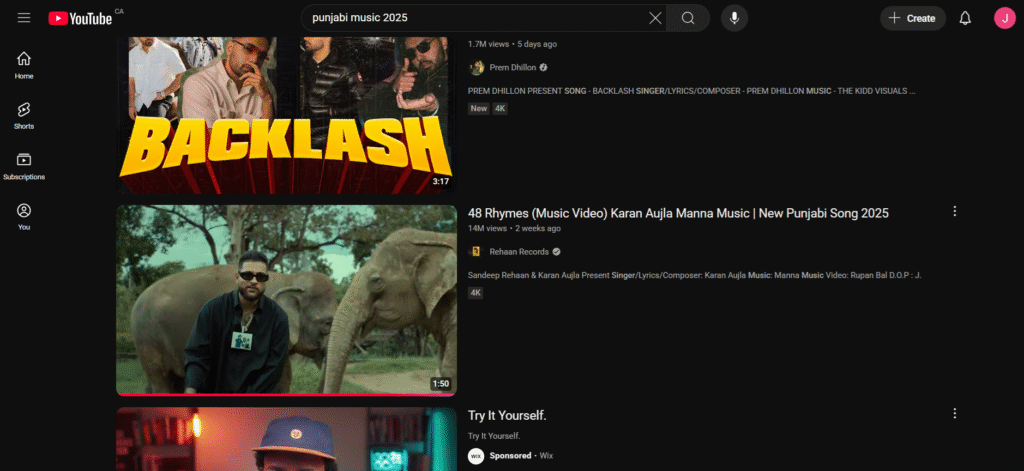
Task: Clear the search box with the X
Action: 655,18
